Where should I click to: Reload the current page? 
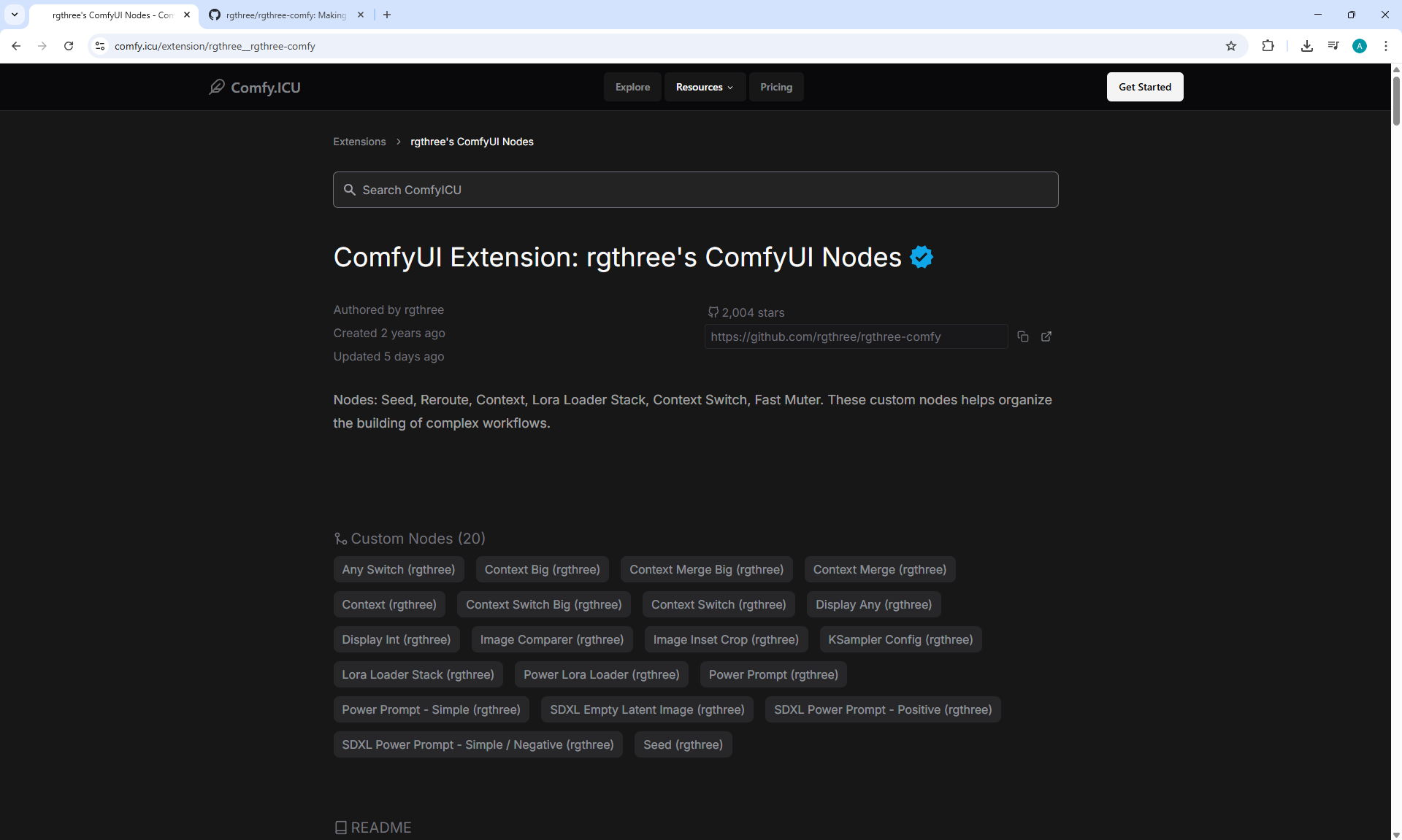tap(69, 46)
